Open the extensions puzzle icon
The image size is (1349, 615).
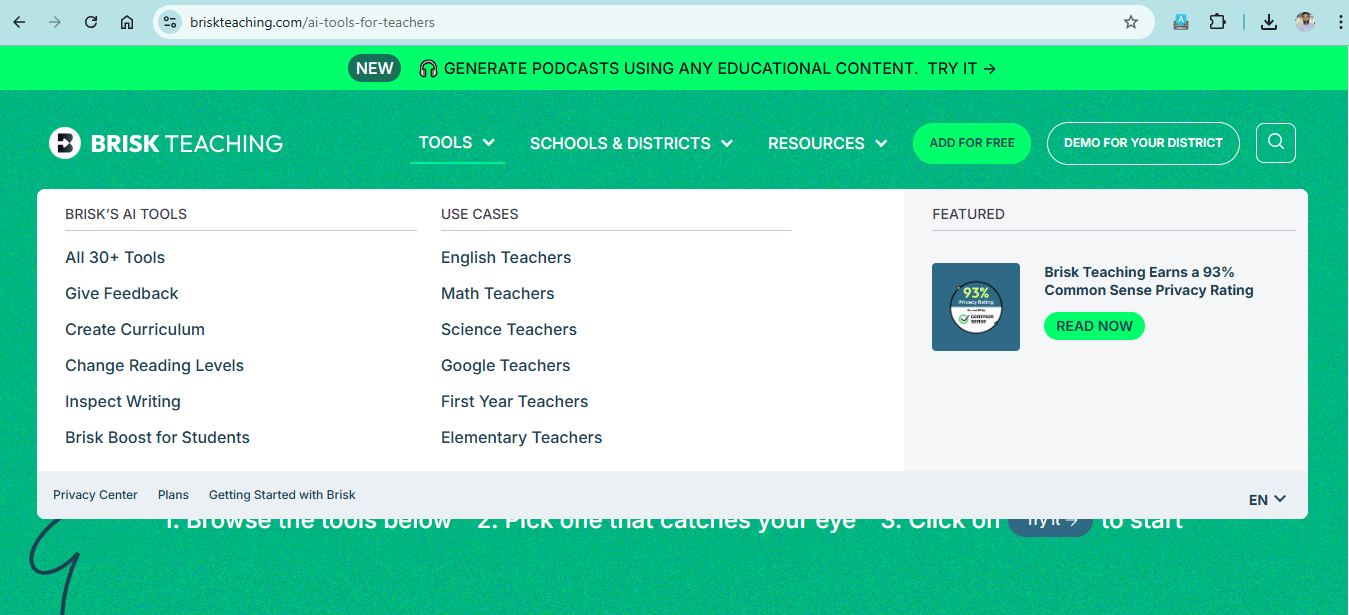point(1217,22)
